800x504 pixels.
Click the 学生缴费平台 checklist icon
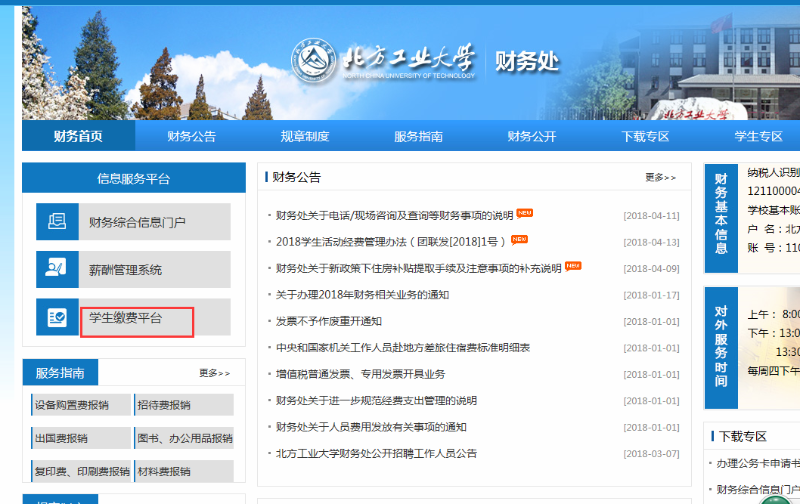pos(57,318)
